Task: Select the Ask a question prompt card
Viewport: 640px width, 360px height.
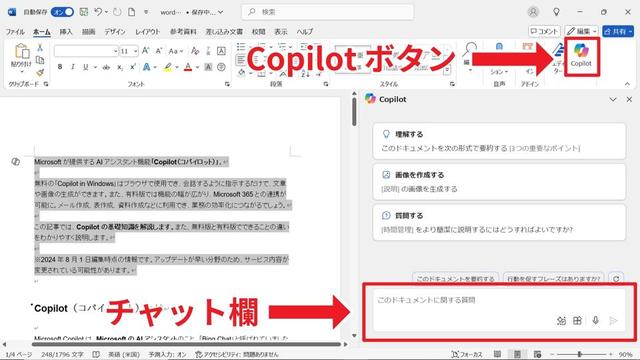Action: point(499,222)
